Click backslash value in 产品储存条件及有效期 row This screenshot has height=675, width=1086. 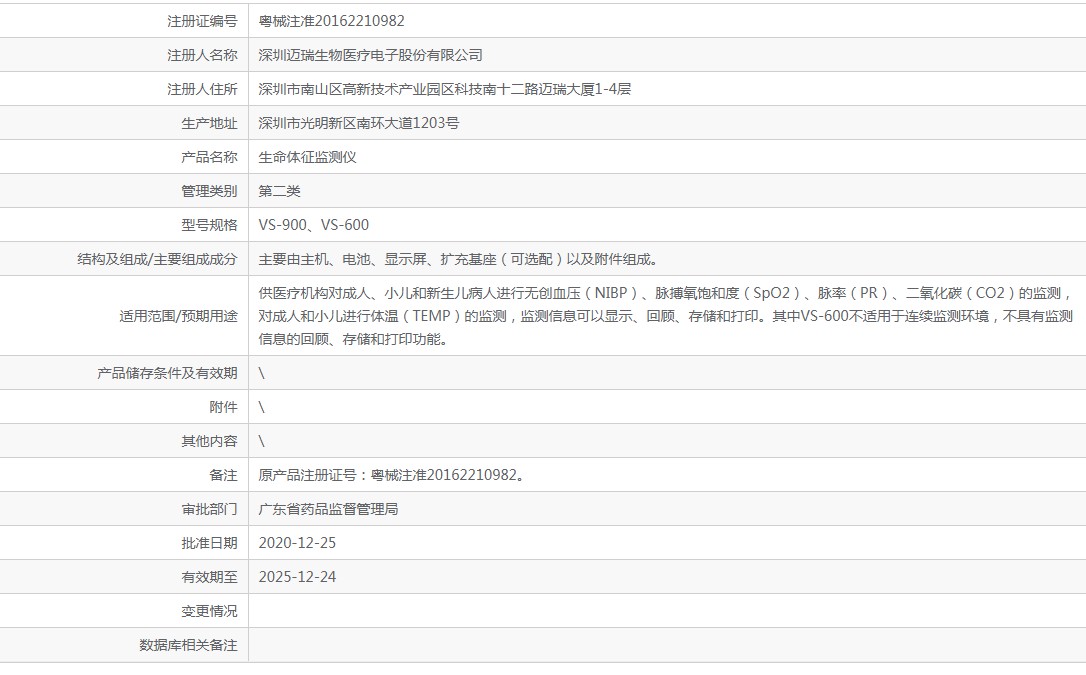tap(262, 373)
